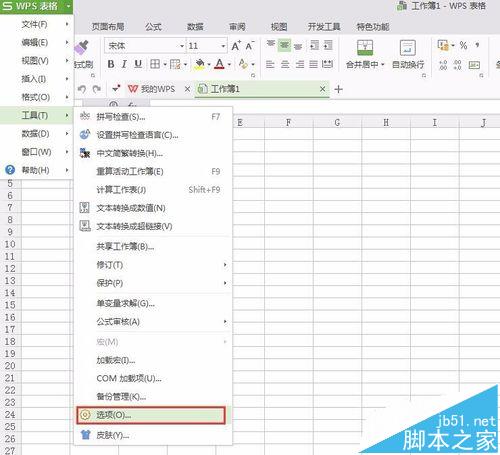This screenshot has height=455, width=500.
Task: Apply the comma thousands separator style
Action: coord(477,45)
